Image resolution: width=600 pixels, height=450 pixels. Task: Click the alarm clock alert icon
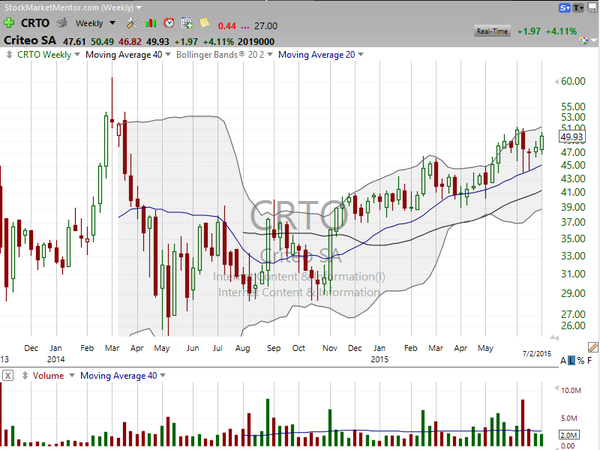[x=169, y=23]
